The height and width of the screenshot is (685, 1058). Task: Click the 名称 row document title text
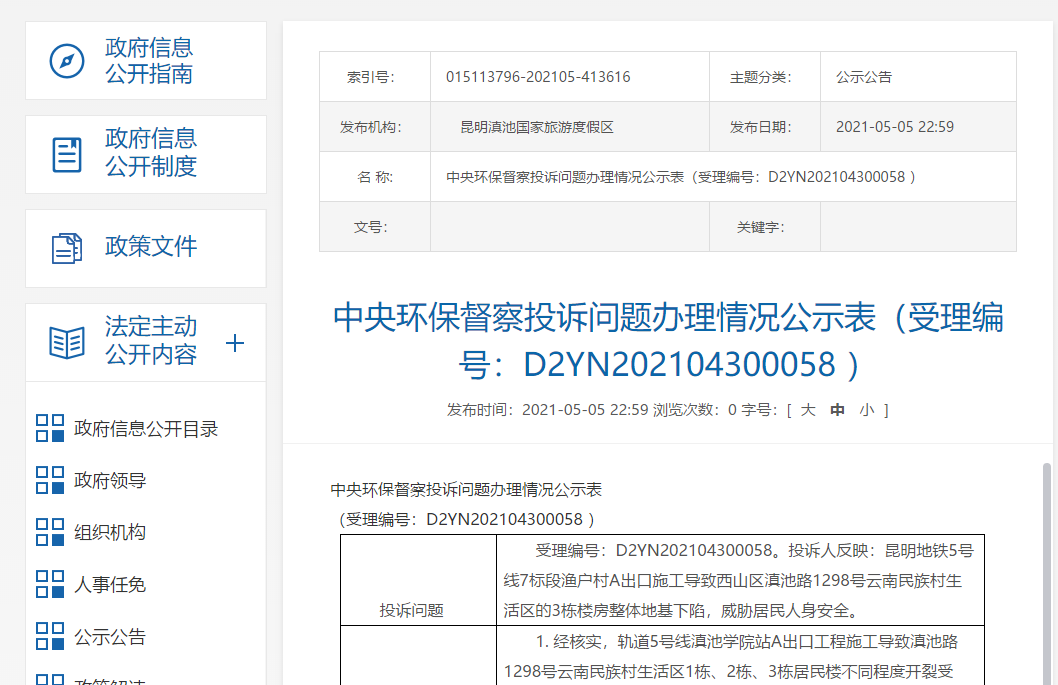[681, 177]
